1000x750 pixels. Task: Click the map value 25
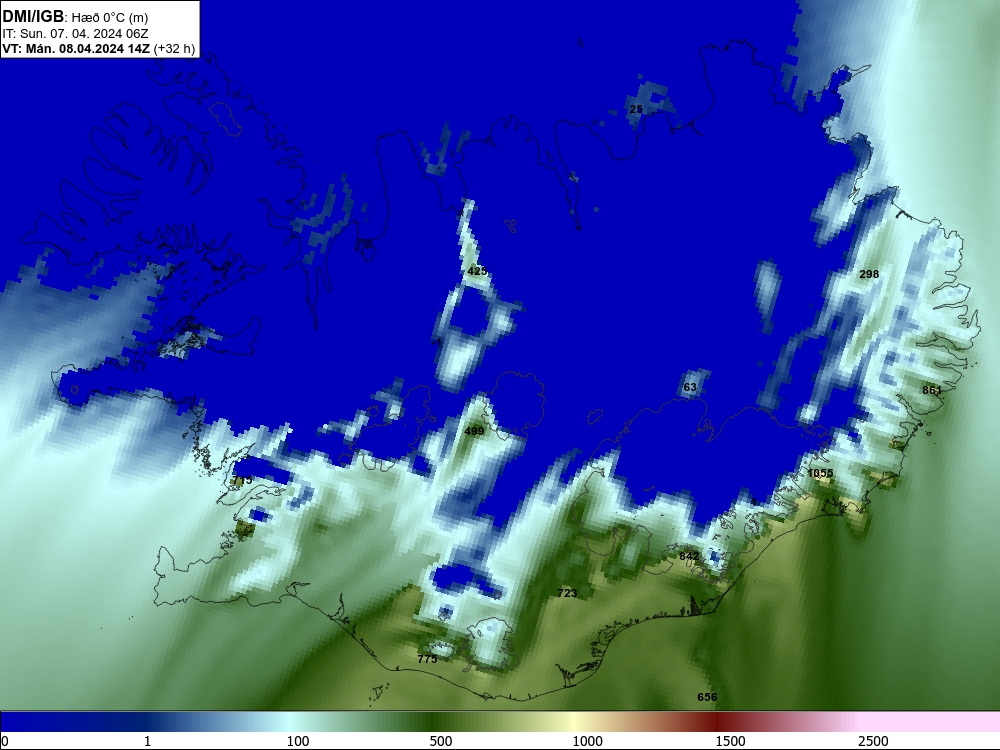(x=636, y=109)
